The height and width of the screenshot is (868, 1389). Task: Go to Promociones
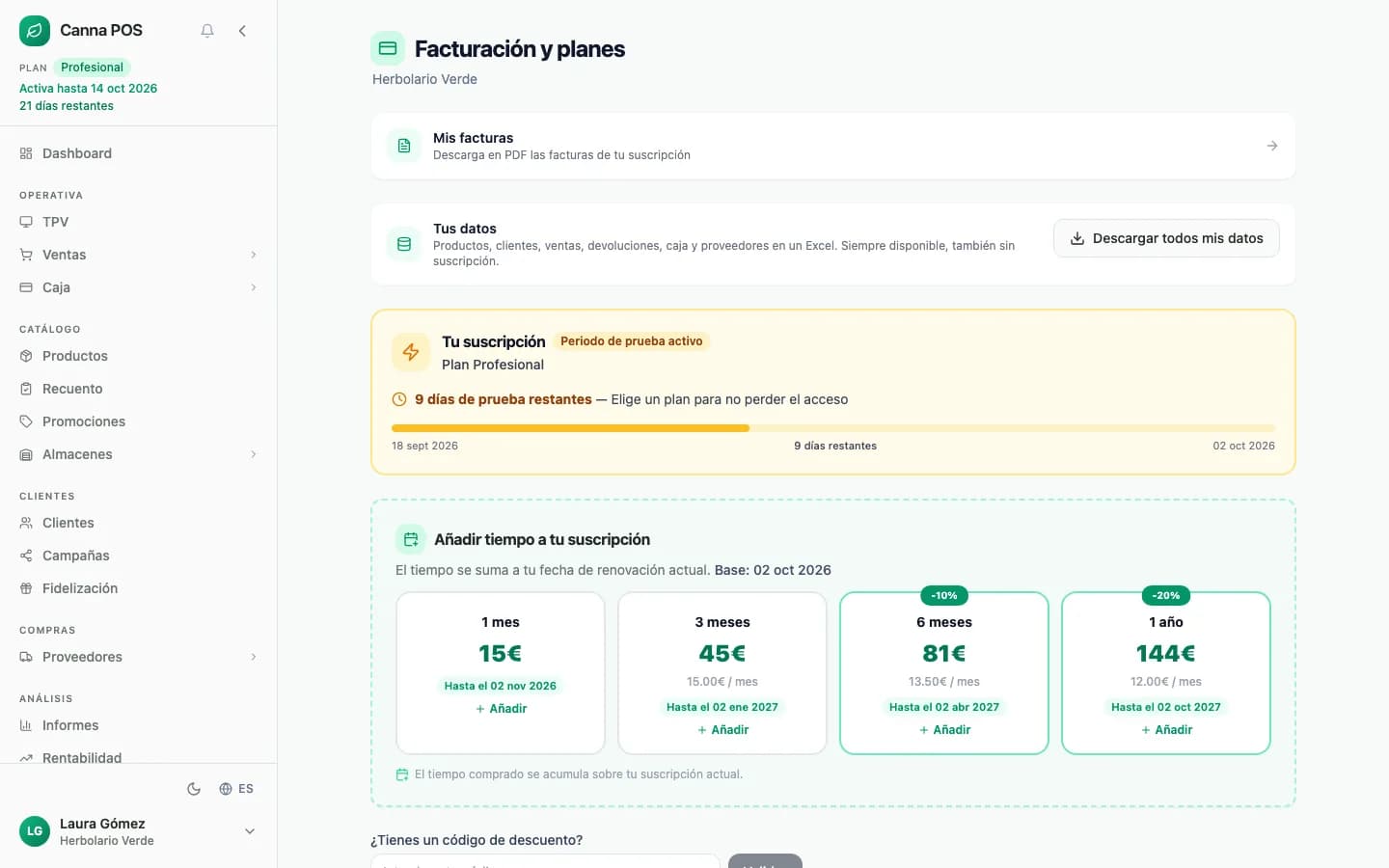[138, 421]
